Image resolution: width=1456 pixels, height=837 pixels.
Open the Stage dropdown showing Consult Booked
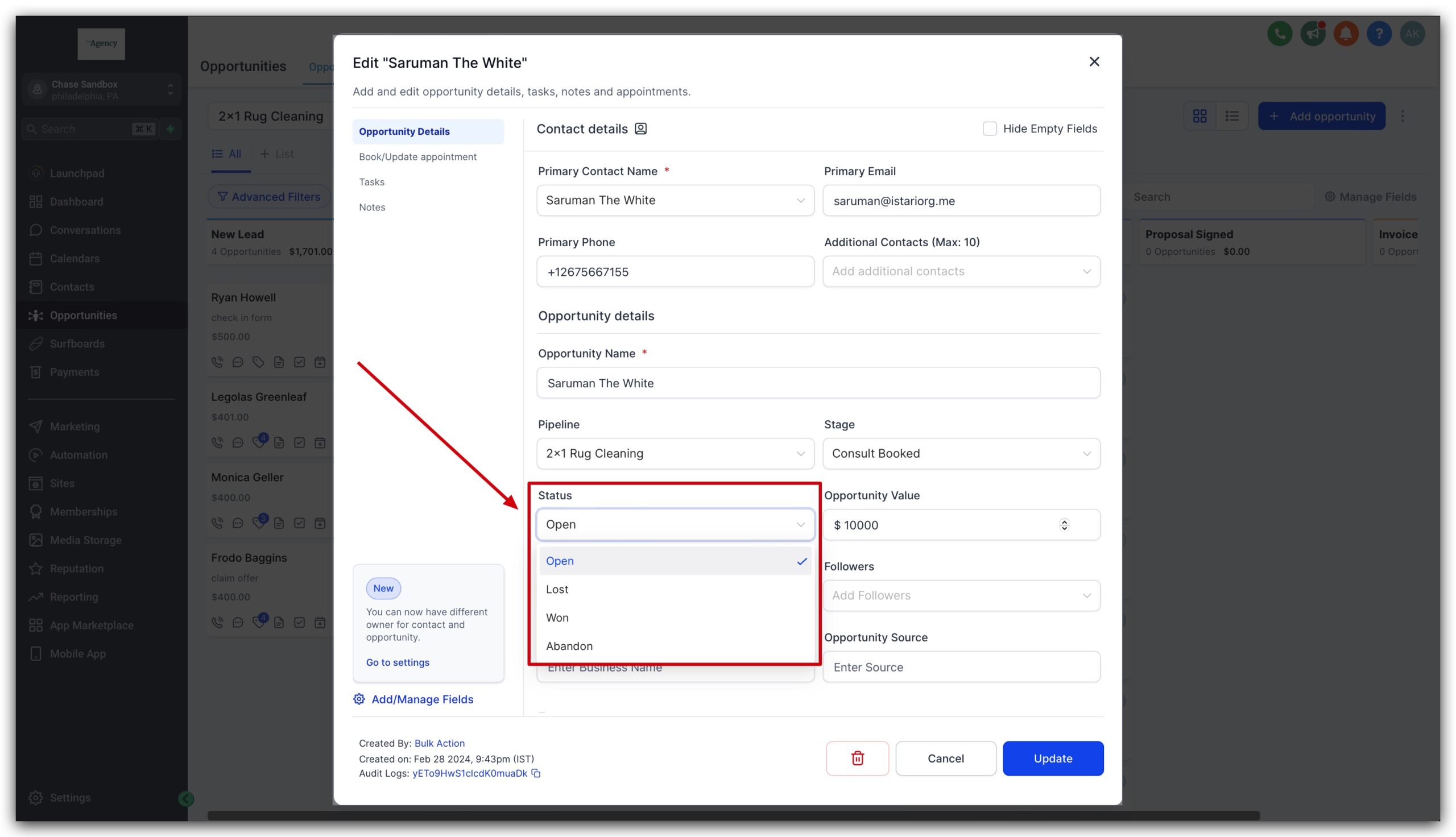point(961,454)
